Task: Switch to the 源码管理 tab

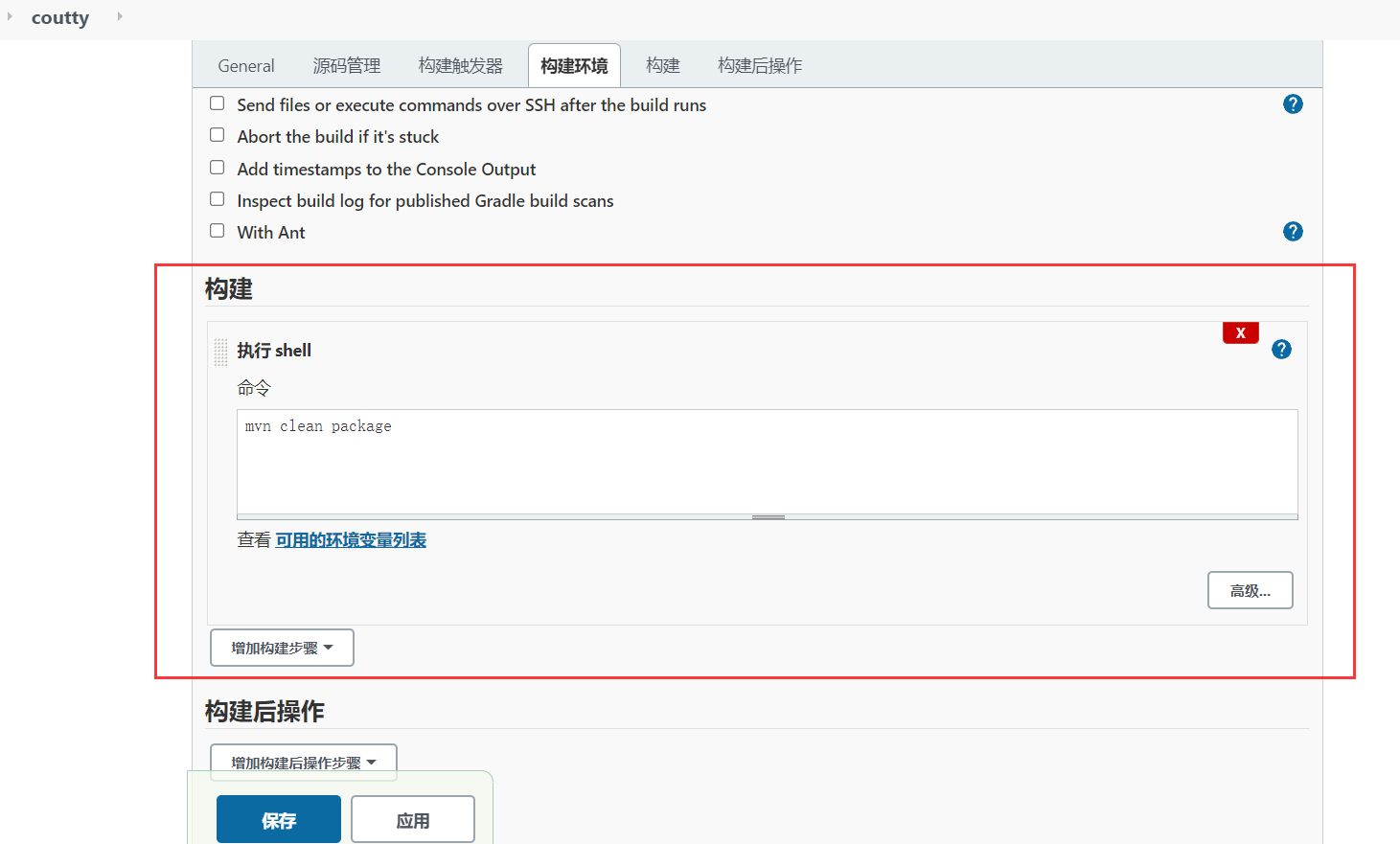Action: pos(346,65)
